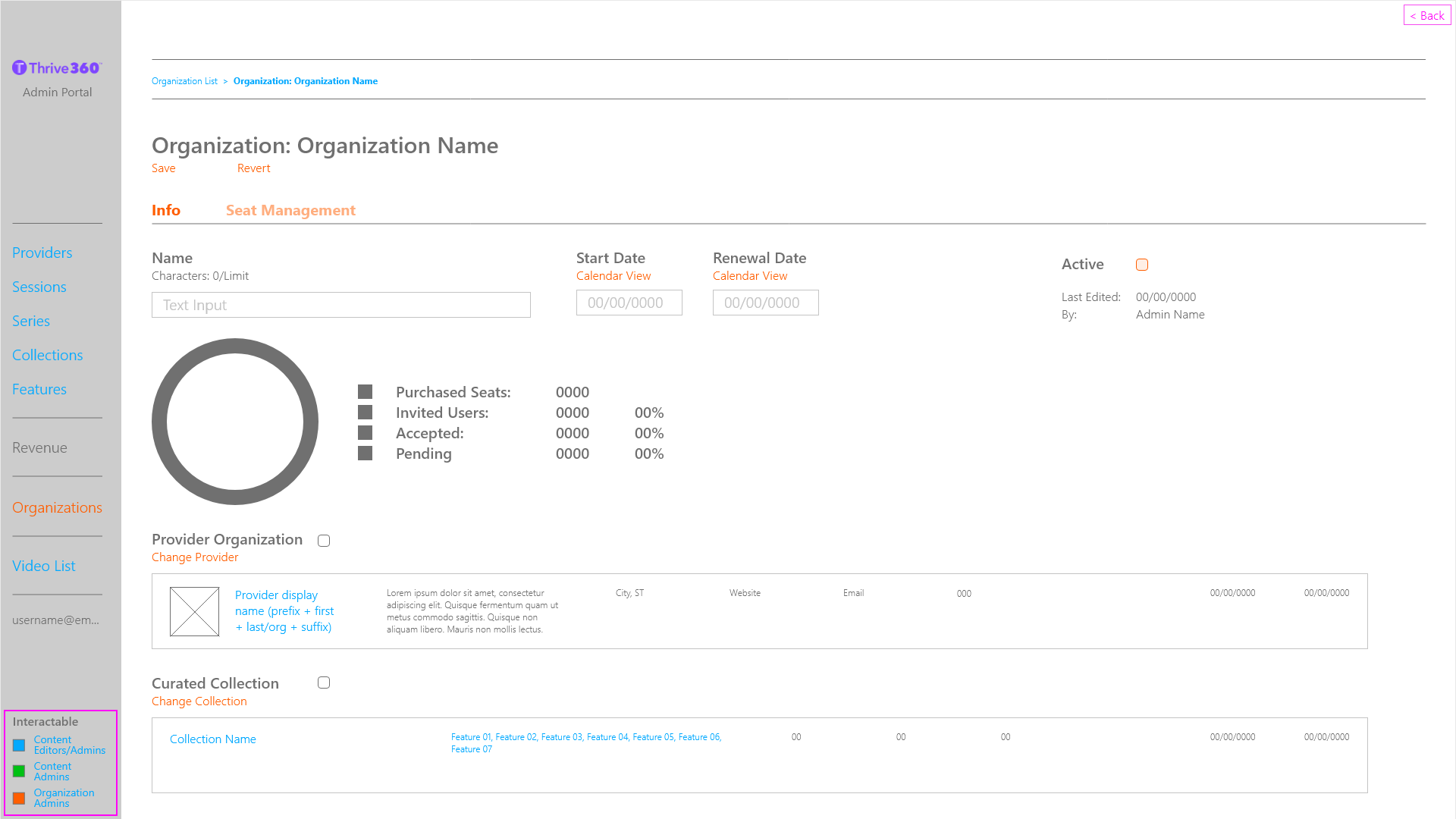Click the green Content Admins swatch
The width and height of the screenshot is (1456, 819).
tap(19, 772)
